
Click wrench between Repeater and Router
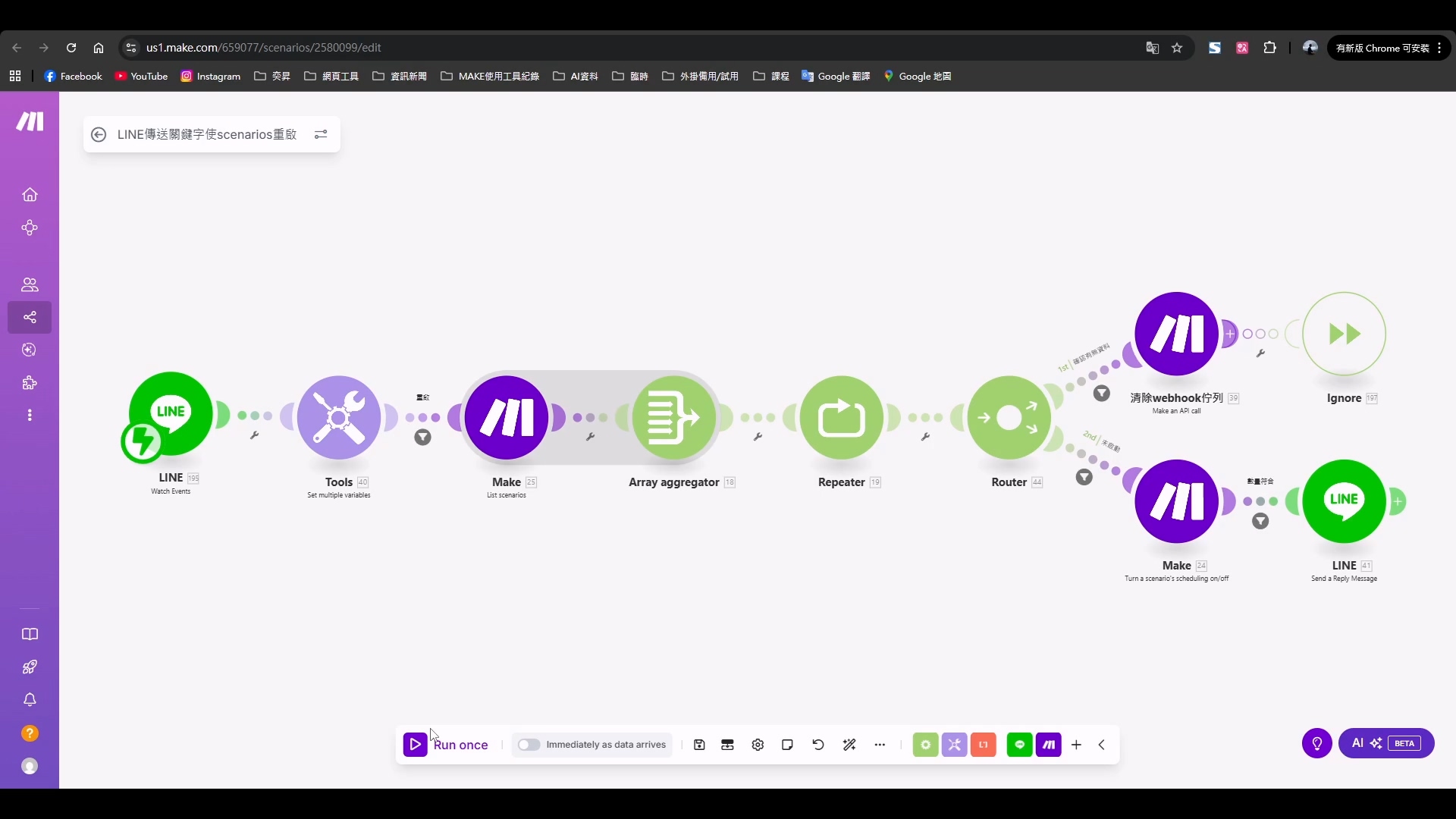coord(925,437)
